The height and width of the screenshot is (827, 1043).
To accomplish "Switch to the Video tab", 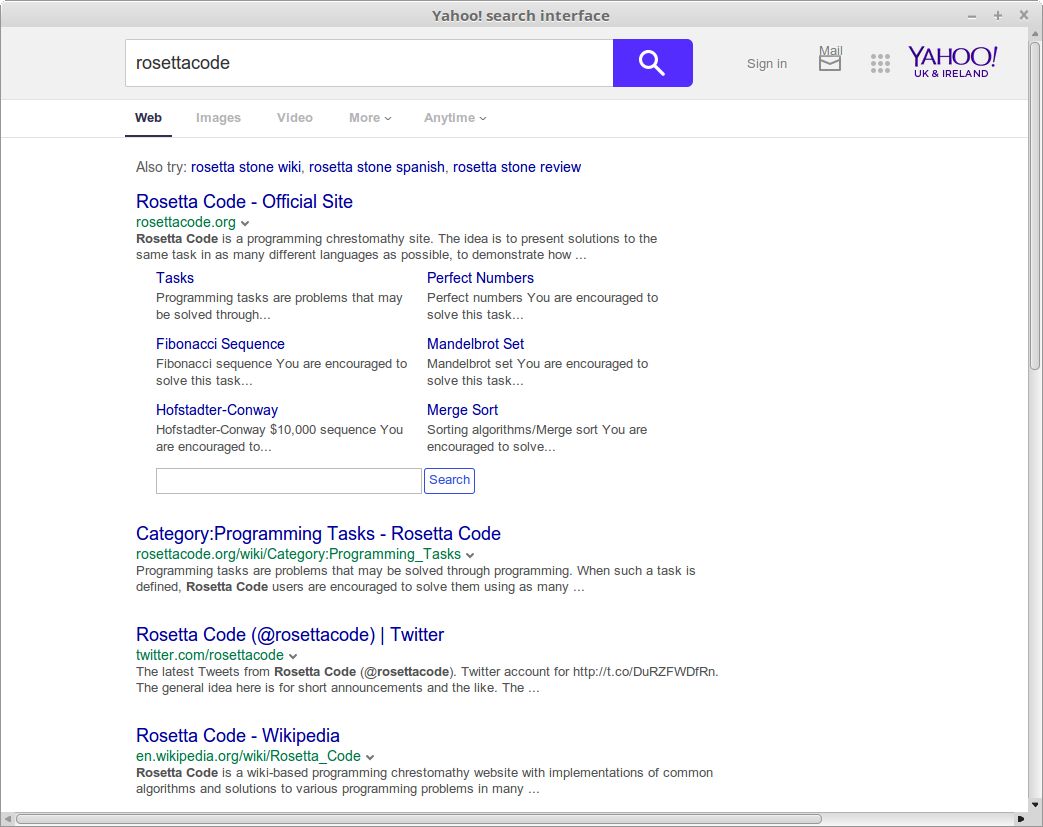I will tap(295, 118).
